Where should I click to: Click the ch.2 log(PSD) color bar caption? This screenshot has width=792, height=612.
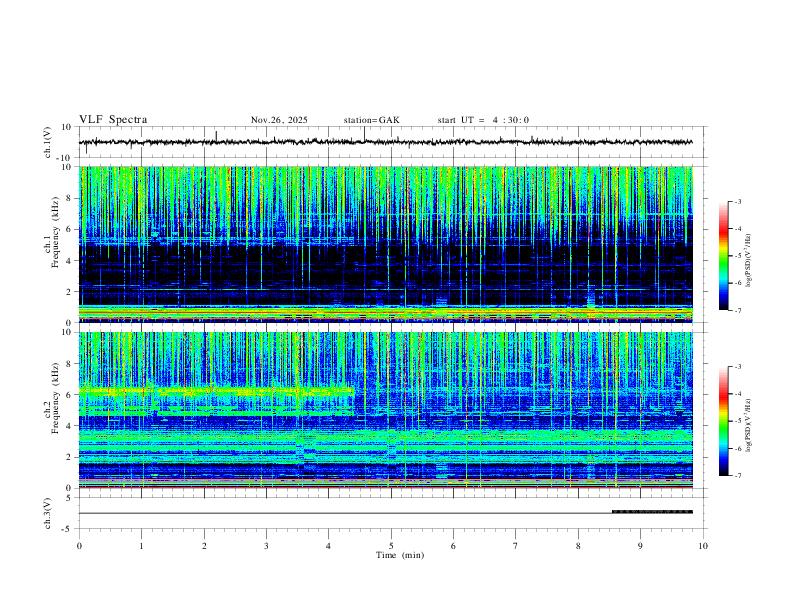point(748,425)
